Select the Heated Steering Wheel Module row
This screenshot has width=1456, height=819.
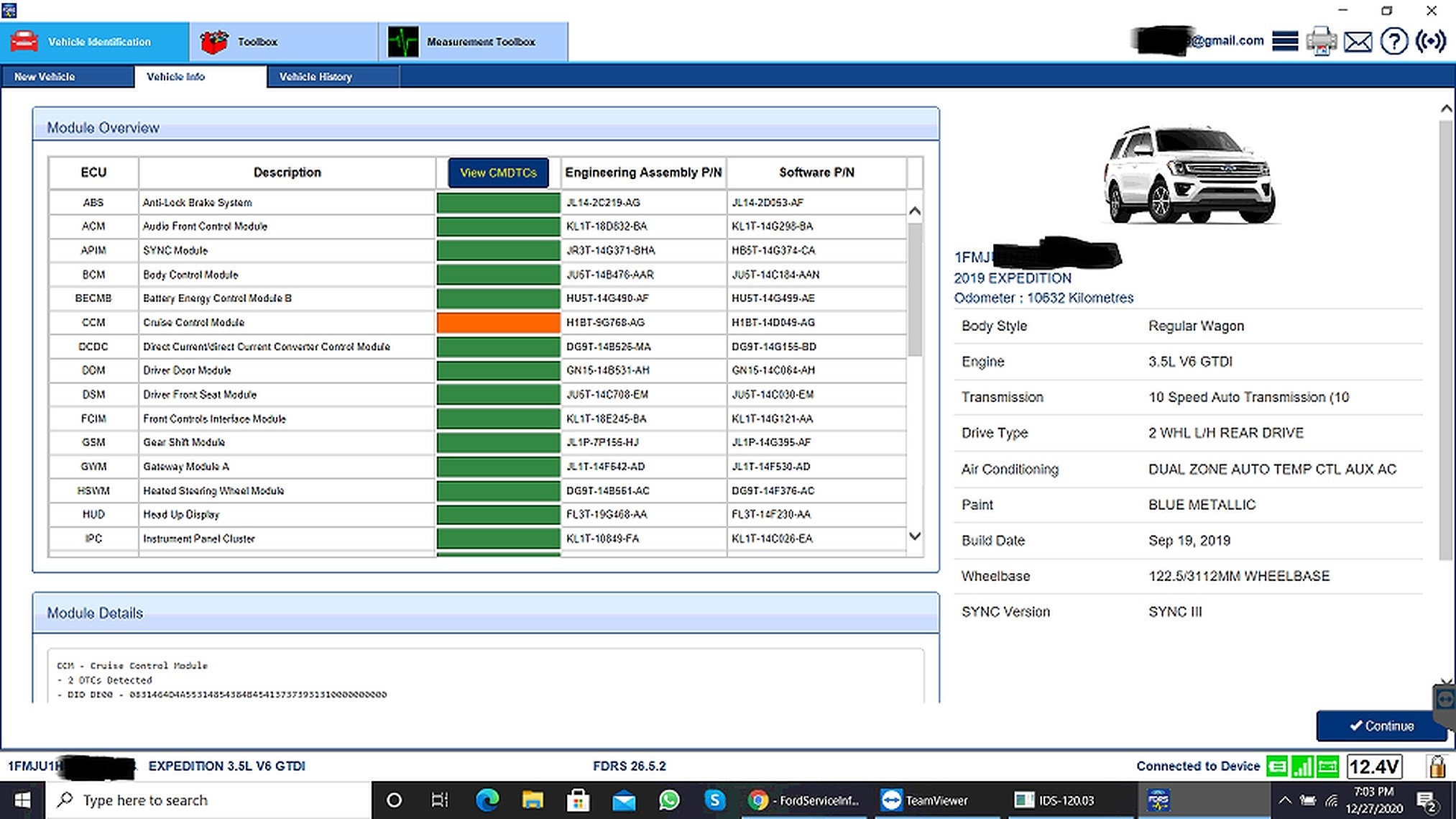coord(478,490)
